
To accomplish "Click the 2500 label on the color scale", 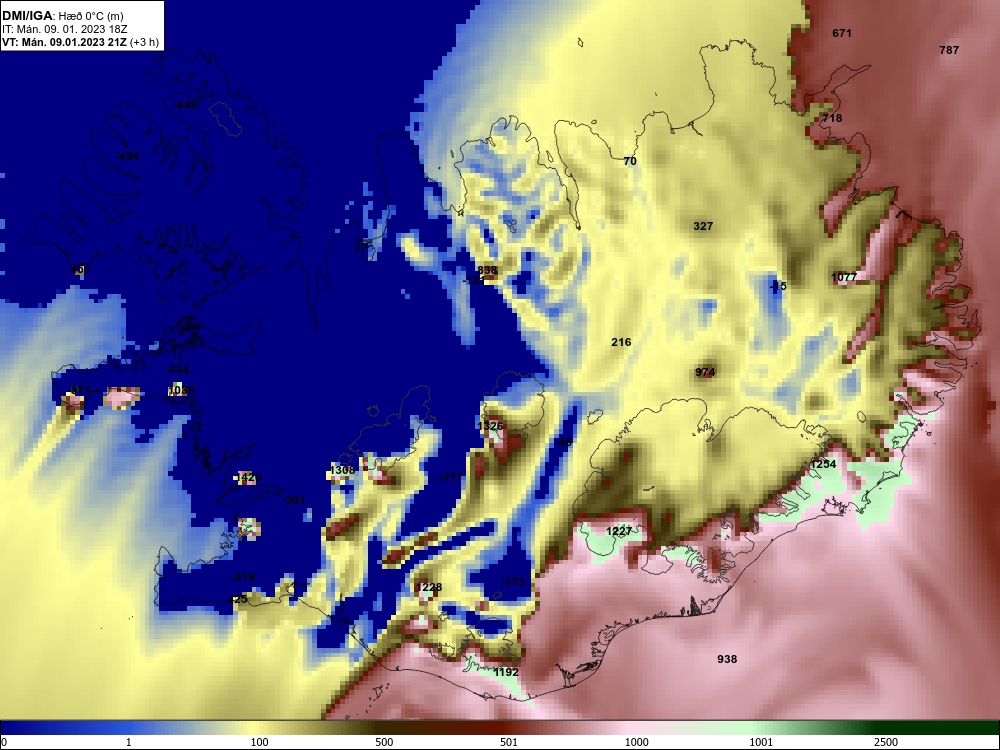I will [886, 742].
